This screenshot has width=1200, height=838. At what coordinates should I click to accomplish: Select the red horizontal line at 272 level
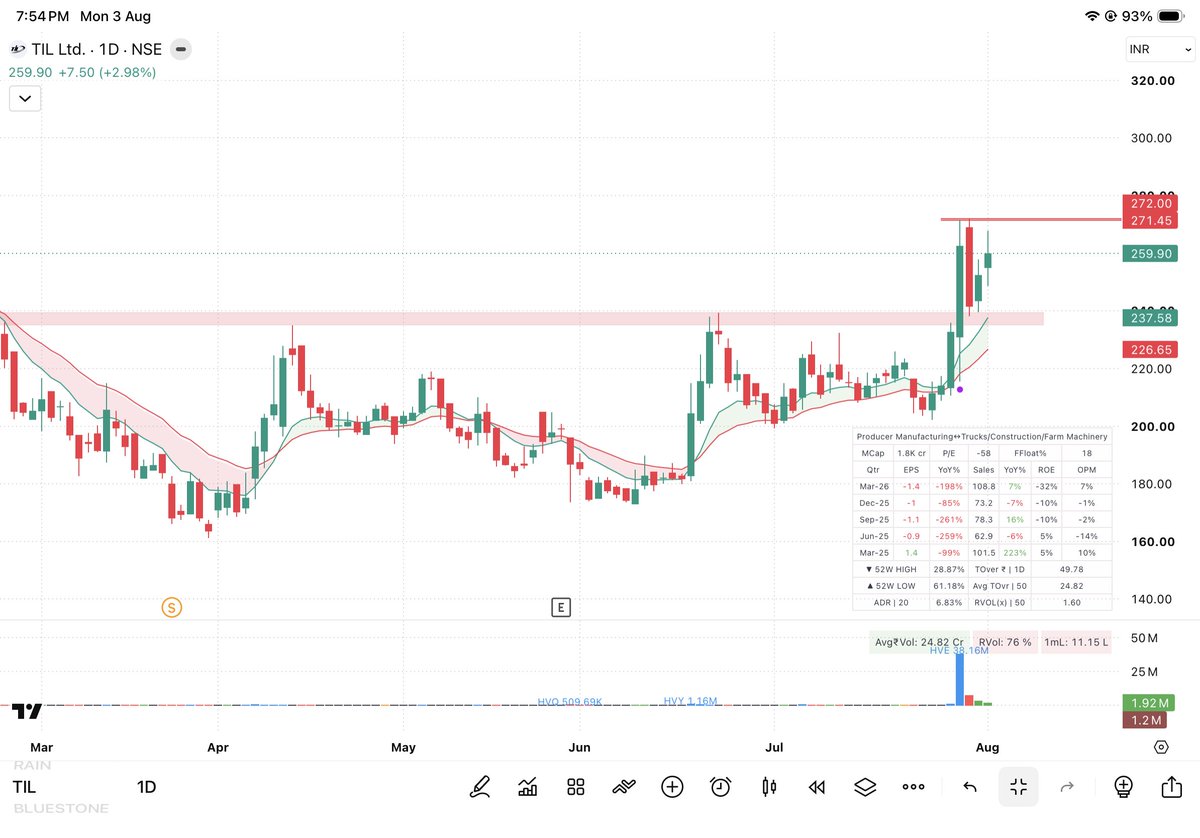coord(1030,219)
